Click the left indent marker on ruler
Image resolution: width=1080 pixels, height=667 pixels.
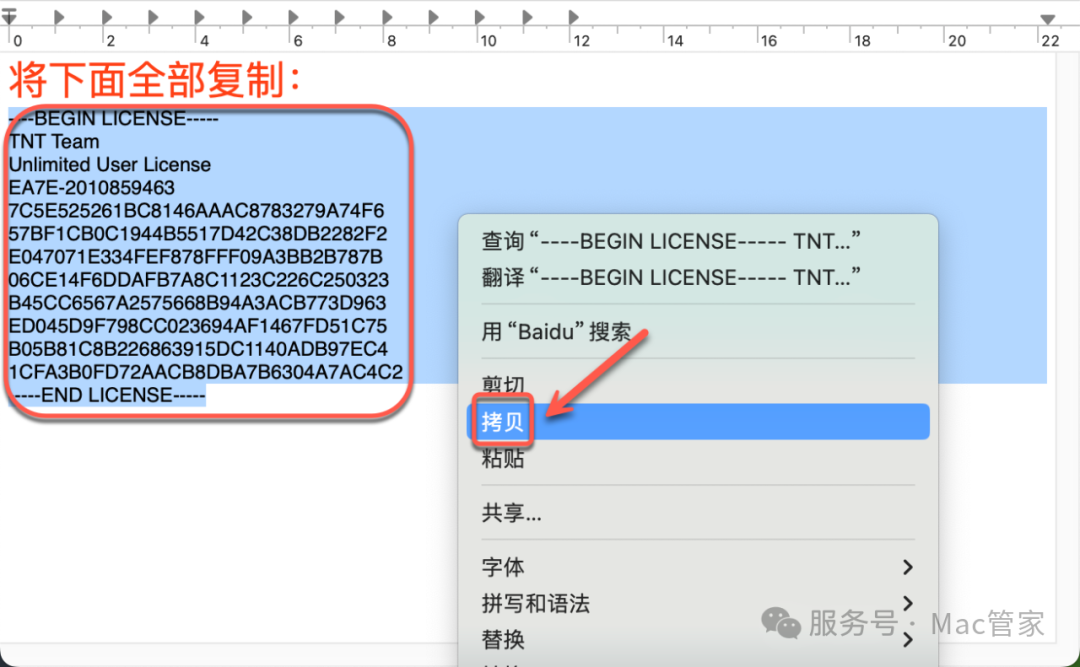(9, 17)
